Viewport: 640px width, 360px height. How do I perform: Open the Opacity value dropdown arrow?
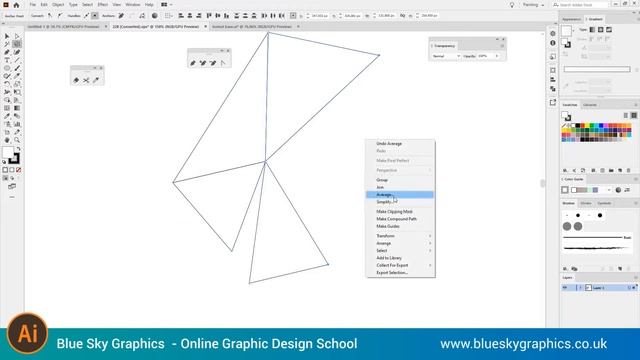click(497, 56)
